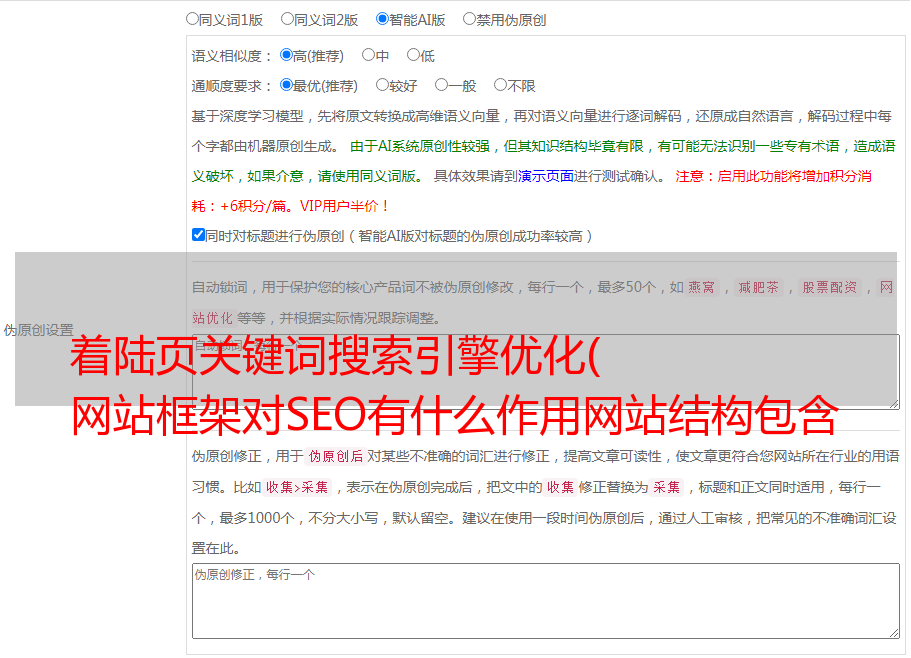Viewport: 911px width, 658px height.
Task: Set 通顺度要求 to 最优(推荐)
Action: coord(286,85)
